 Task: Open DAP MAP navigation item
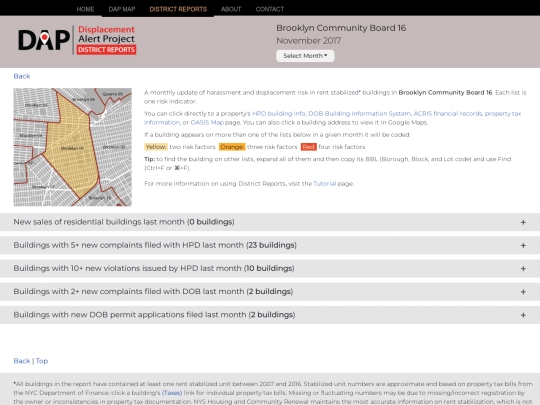(x=122, y=9)
